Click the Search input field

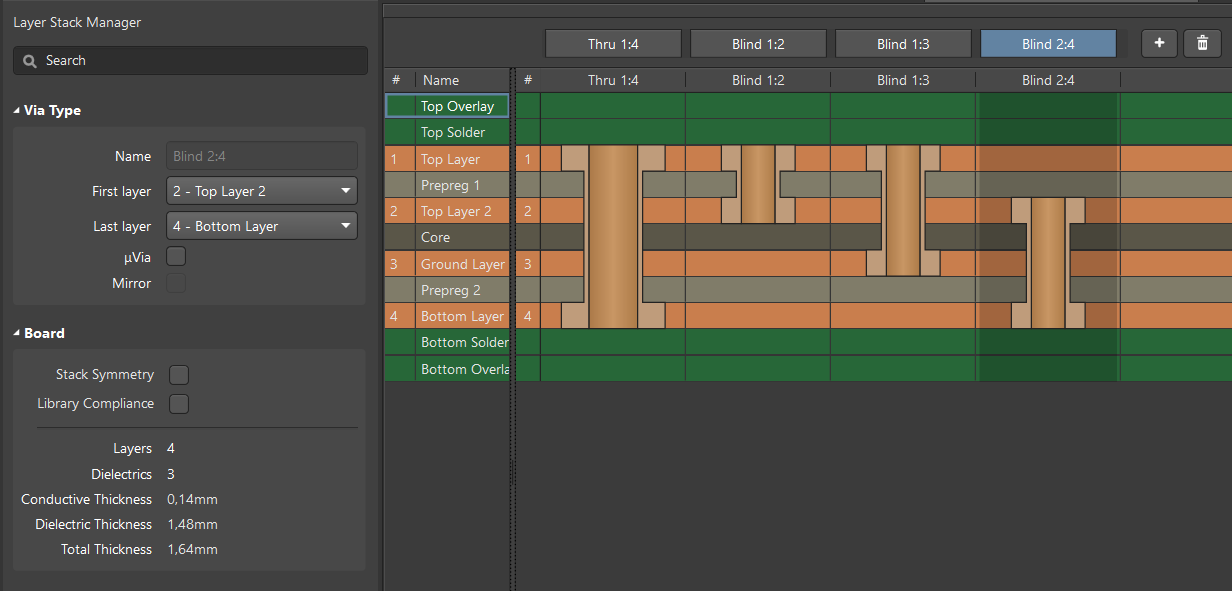click(x=200, y=61)
